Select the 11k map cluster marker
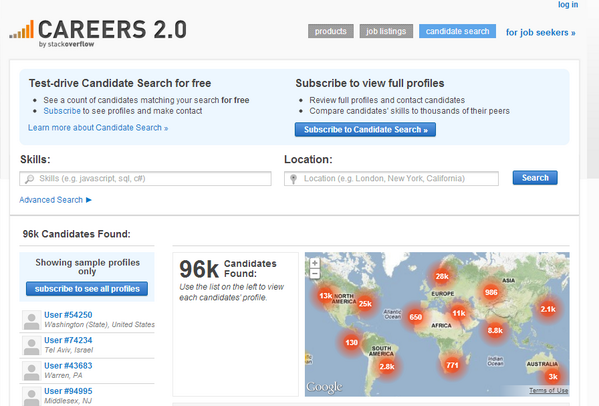Image resolution: width=599 pixels, height=406 pixels. tap(459, 313)
